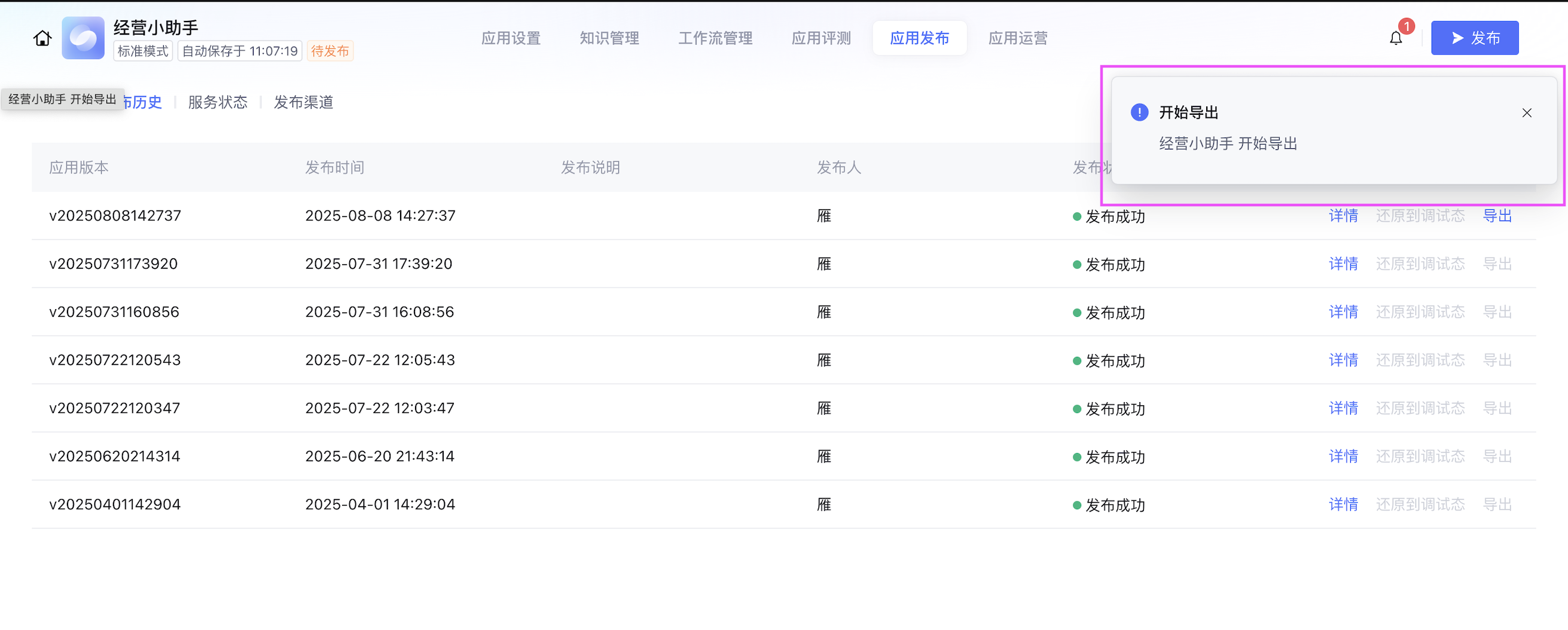
Task: Click publish time 2025-07-22 12:03:47
Action: pos(380,408)
